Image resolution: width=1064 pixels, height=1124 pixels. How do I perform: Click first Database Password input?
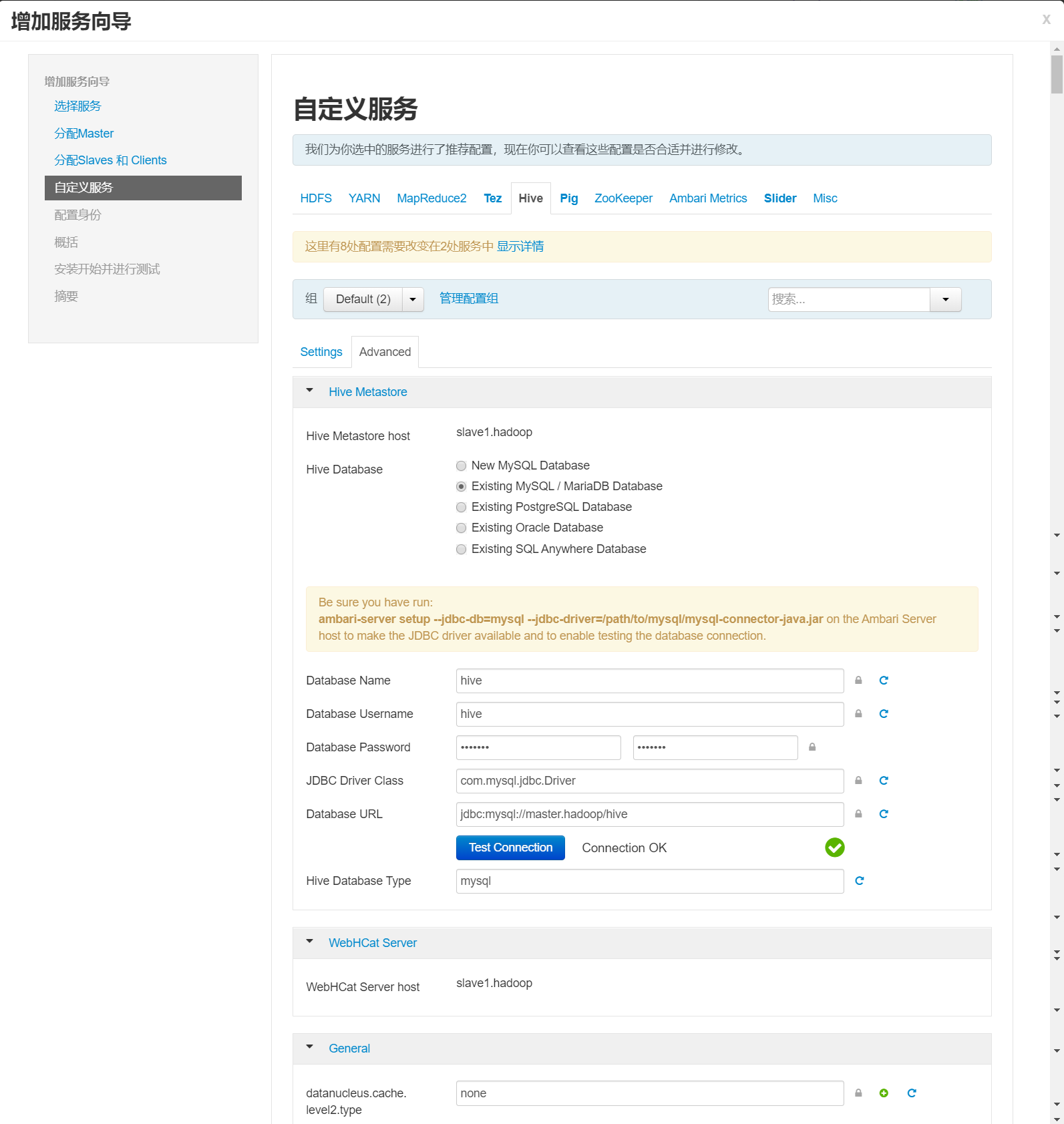coord(538,747)
